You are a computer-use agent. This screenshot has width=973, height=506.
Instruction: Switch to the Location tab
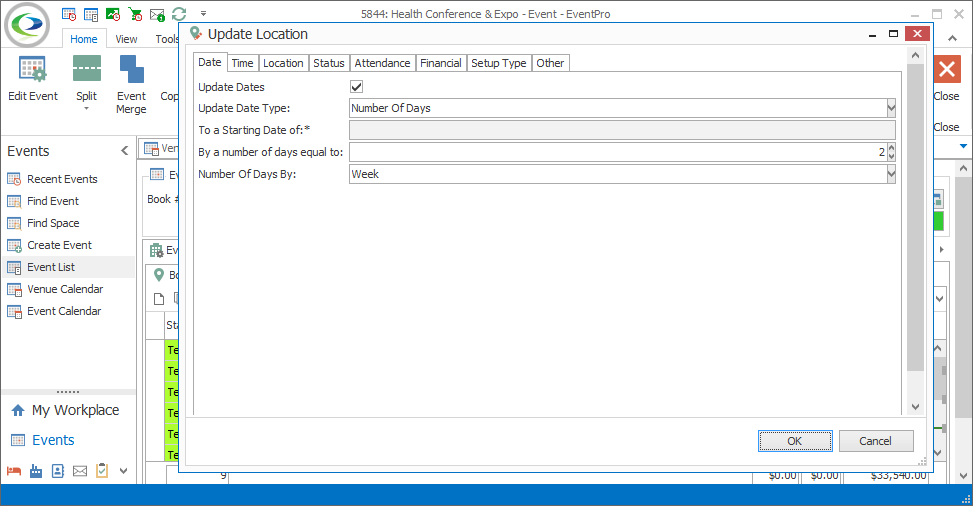click(x=283, y=63)
